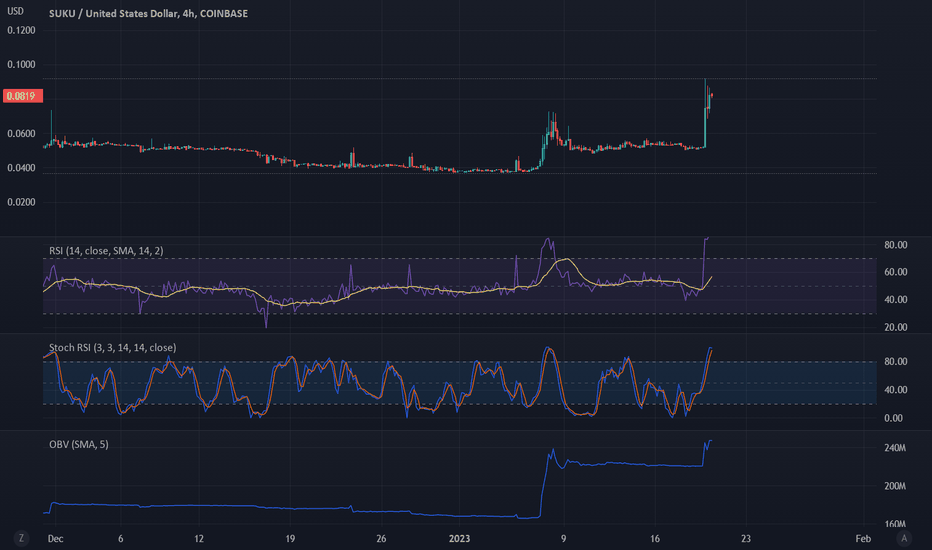
Task: Click the Stoch RSI 0.00 scale value
Action: point(893,418)
